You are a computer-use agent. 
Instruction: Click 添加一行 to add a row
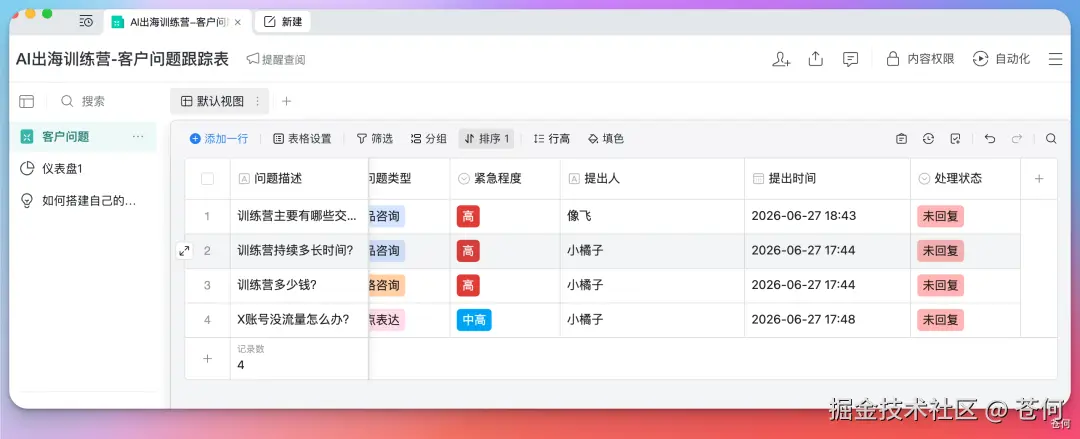(218, 139)
